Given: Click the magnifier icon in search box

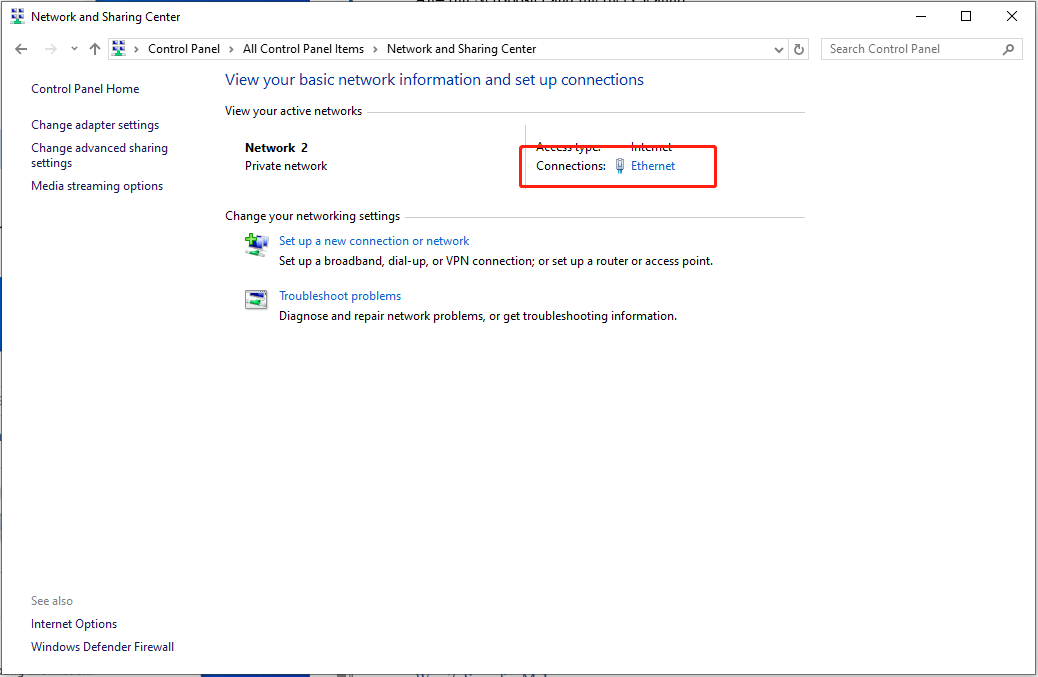Looking at the screenshot, I should 1008,49.
